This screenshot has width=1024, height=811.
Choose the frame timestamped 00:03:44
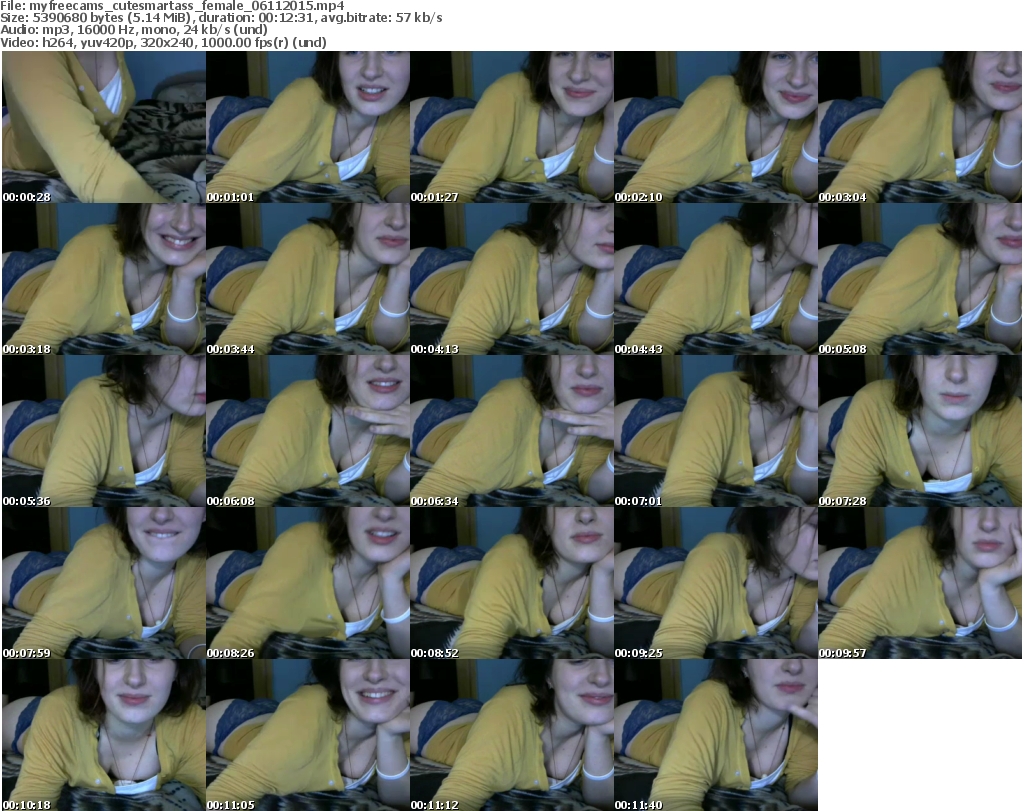click(308, 279)
